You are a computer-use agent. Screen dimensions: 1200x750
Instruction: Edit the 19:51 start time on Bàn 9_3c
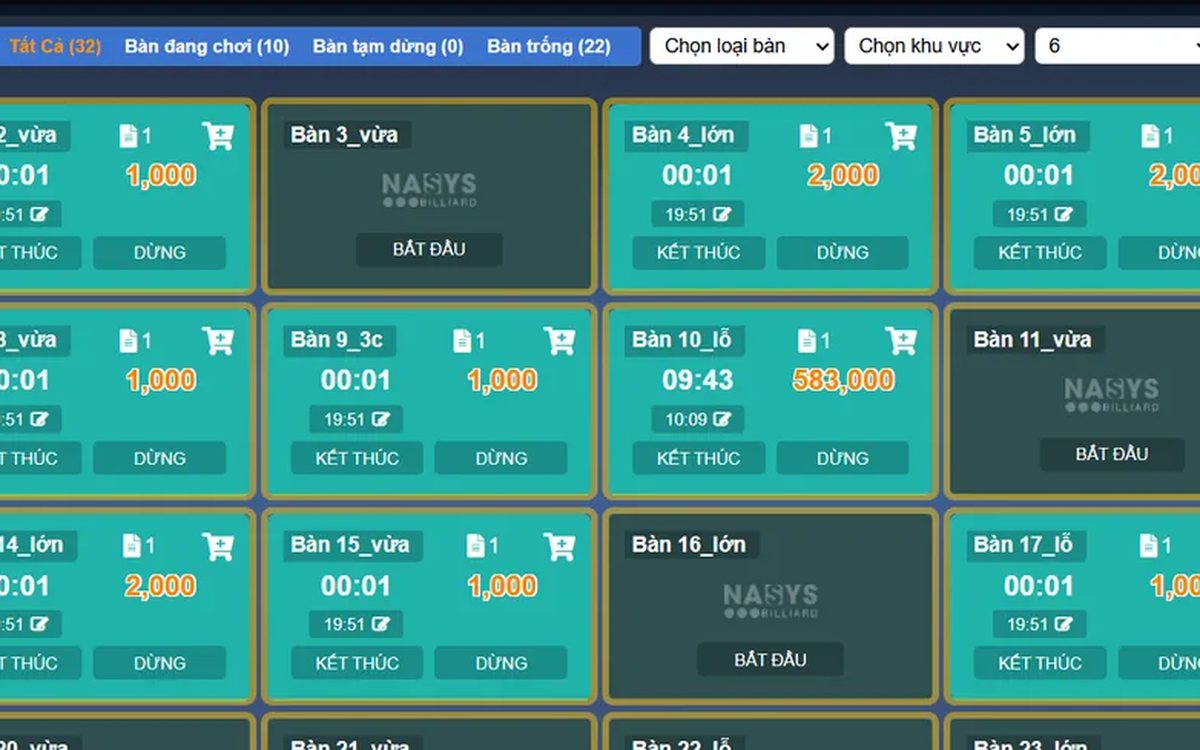pyautogui.click(x=380, y=419)
